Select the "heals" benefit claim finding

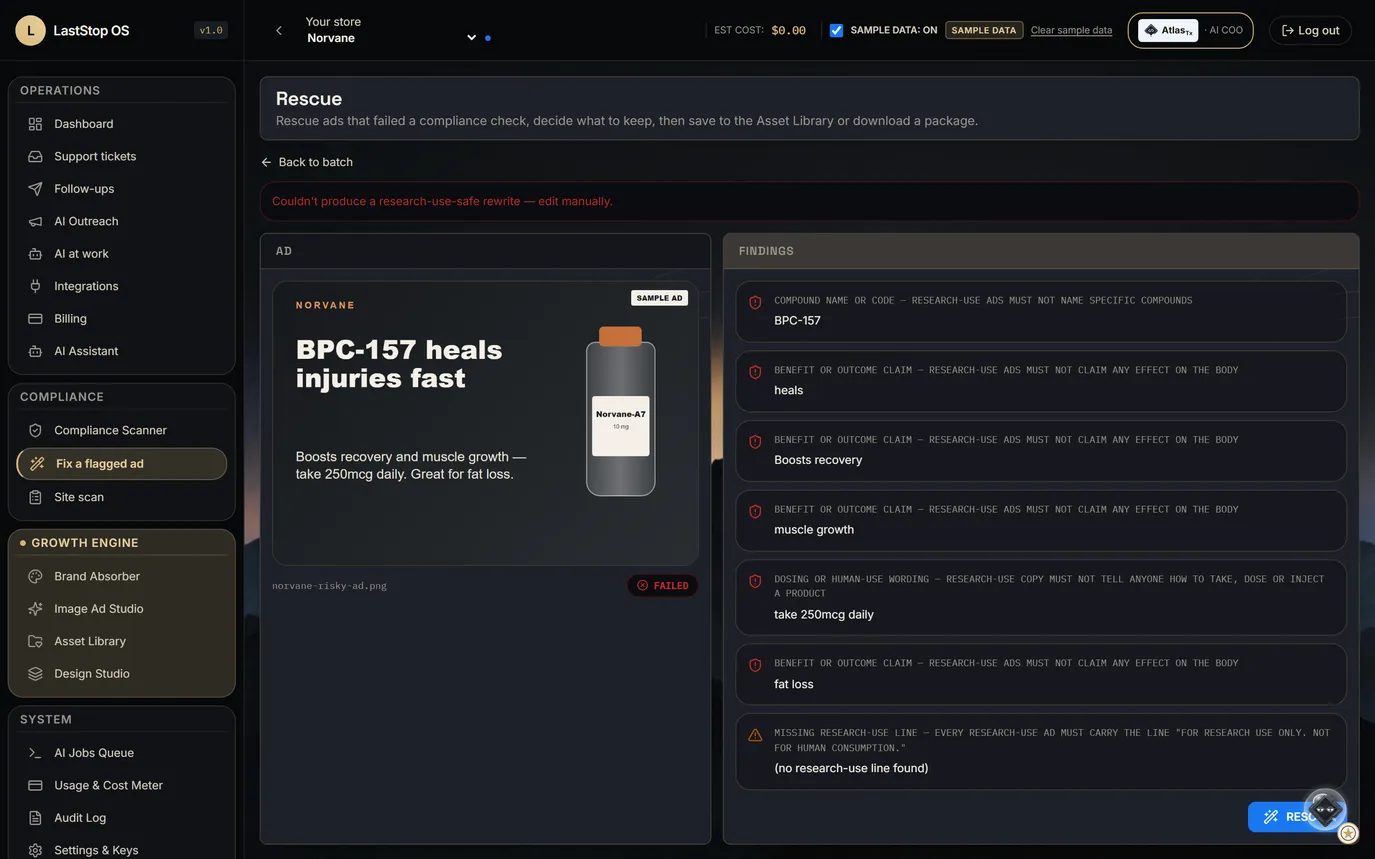point(1041,381)
